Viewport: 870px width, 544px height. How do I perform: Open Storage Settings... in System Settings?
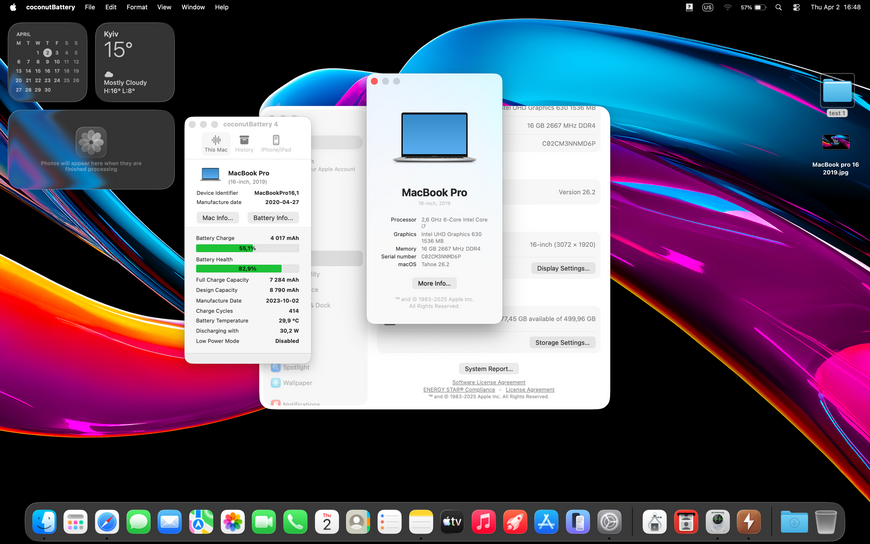(x=562, y=342)
